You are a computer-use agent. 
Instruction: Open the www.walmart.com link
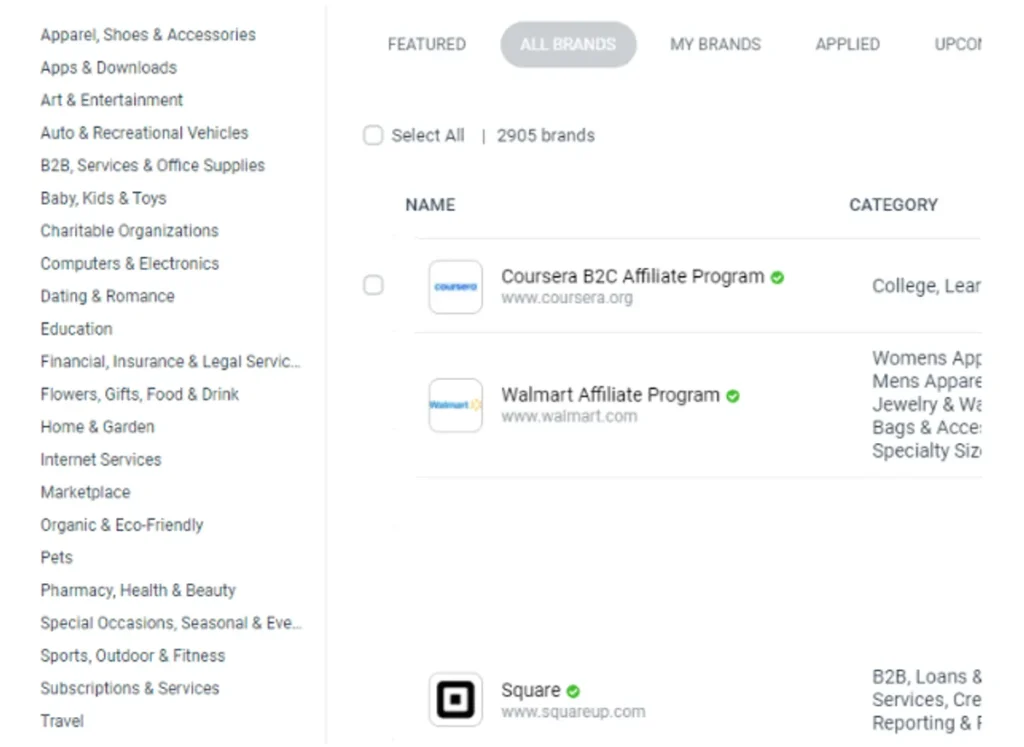(x=568, y=417)
